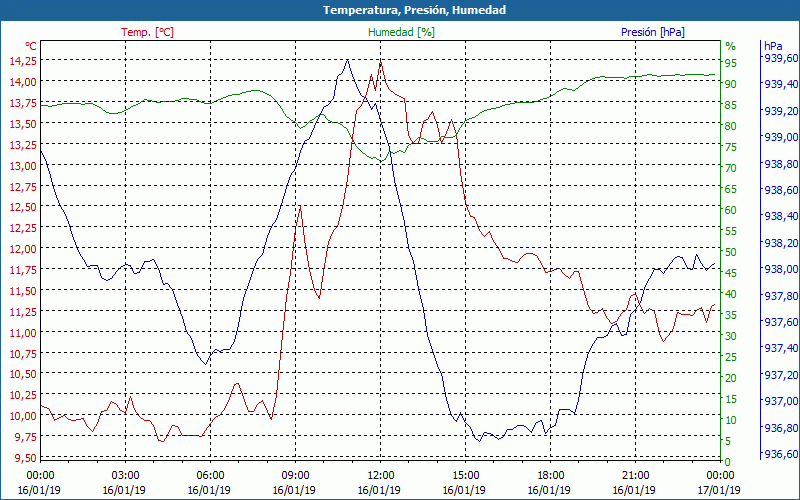Click the 938,00 pressure axis value
The width and height of the screenshot is (800, 500).
tap(781, 269)
